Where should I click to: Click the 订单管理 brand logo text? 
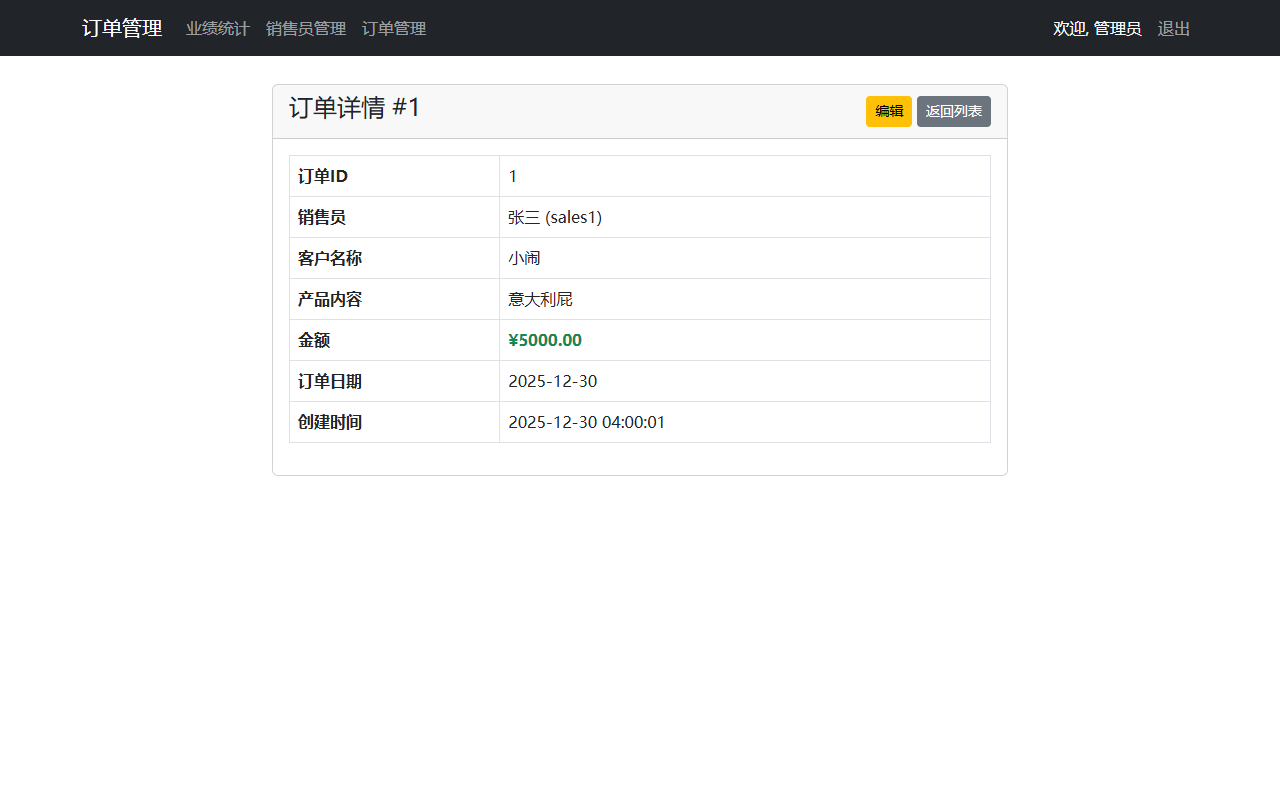[x=121, y=28]
